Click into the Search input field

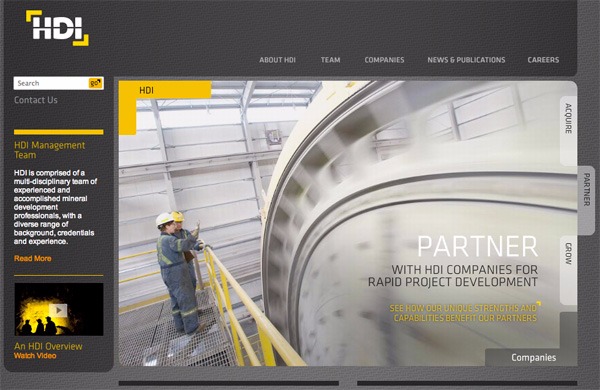(x=51, y=83)
